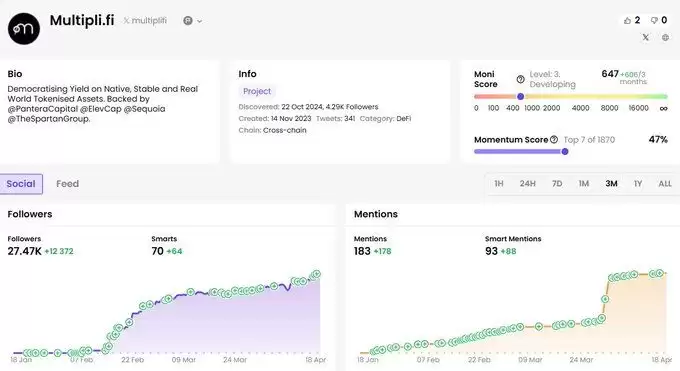Switch to the Feed tab
The width and height of the screenshot is (680, 371).
[68, 184]
